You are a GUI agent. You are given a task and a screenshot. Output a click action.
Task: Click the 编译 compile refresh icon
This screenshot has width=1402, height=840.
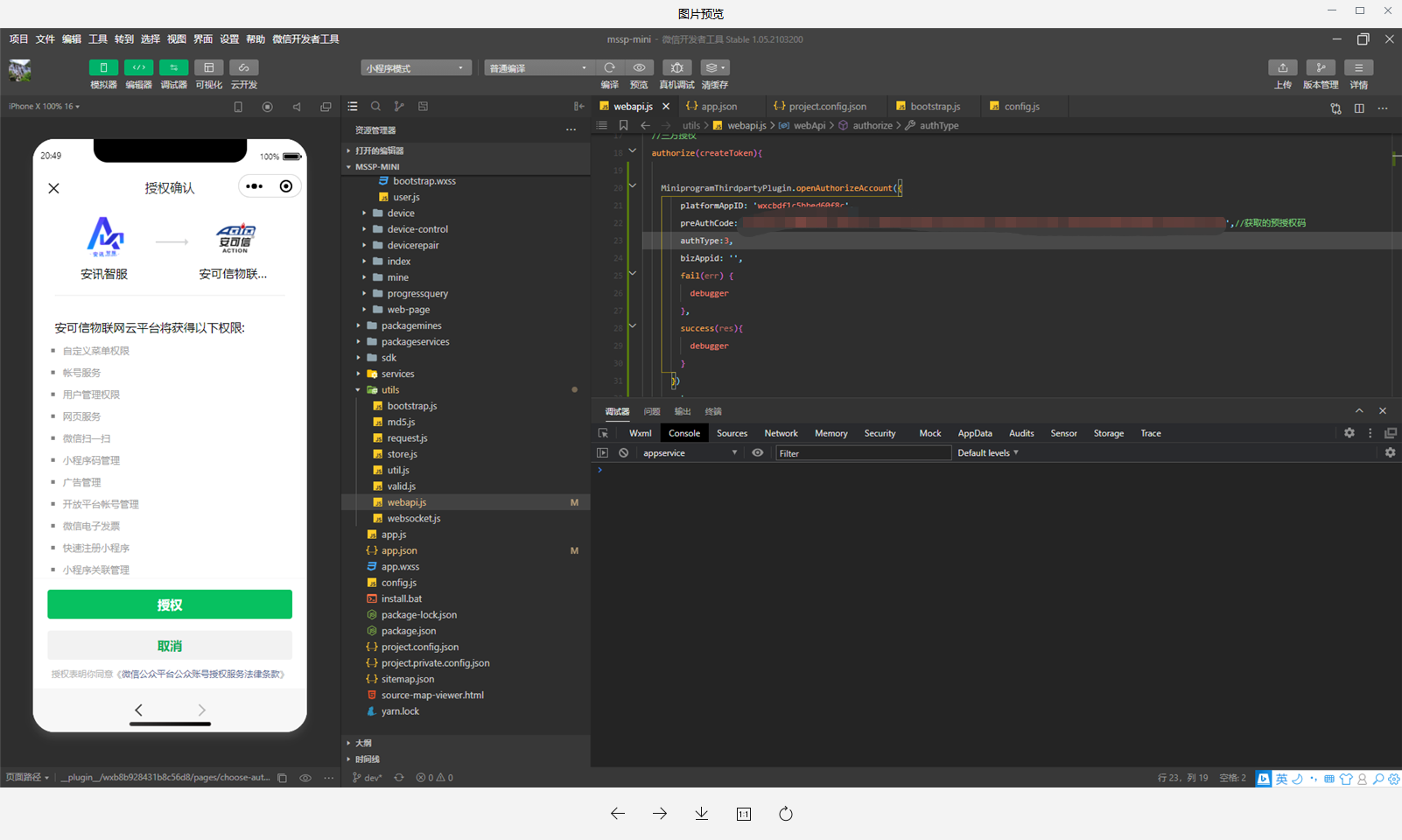click(x=610, y=67)
